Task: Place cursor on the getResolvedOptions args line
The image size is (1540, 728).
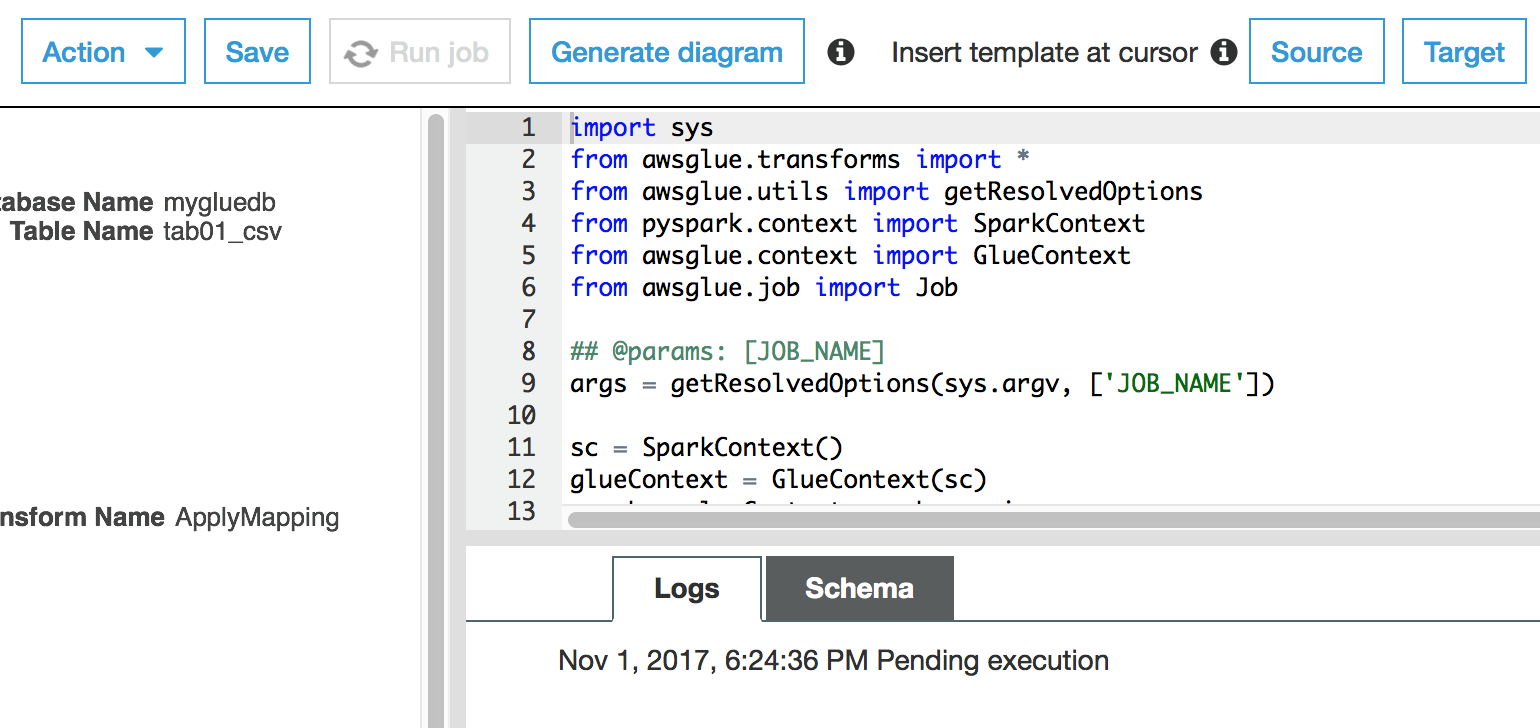Action: pyautogui.click(x=920, y=384)
